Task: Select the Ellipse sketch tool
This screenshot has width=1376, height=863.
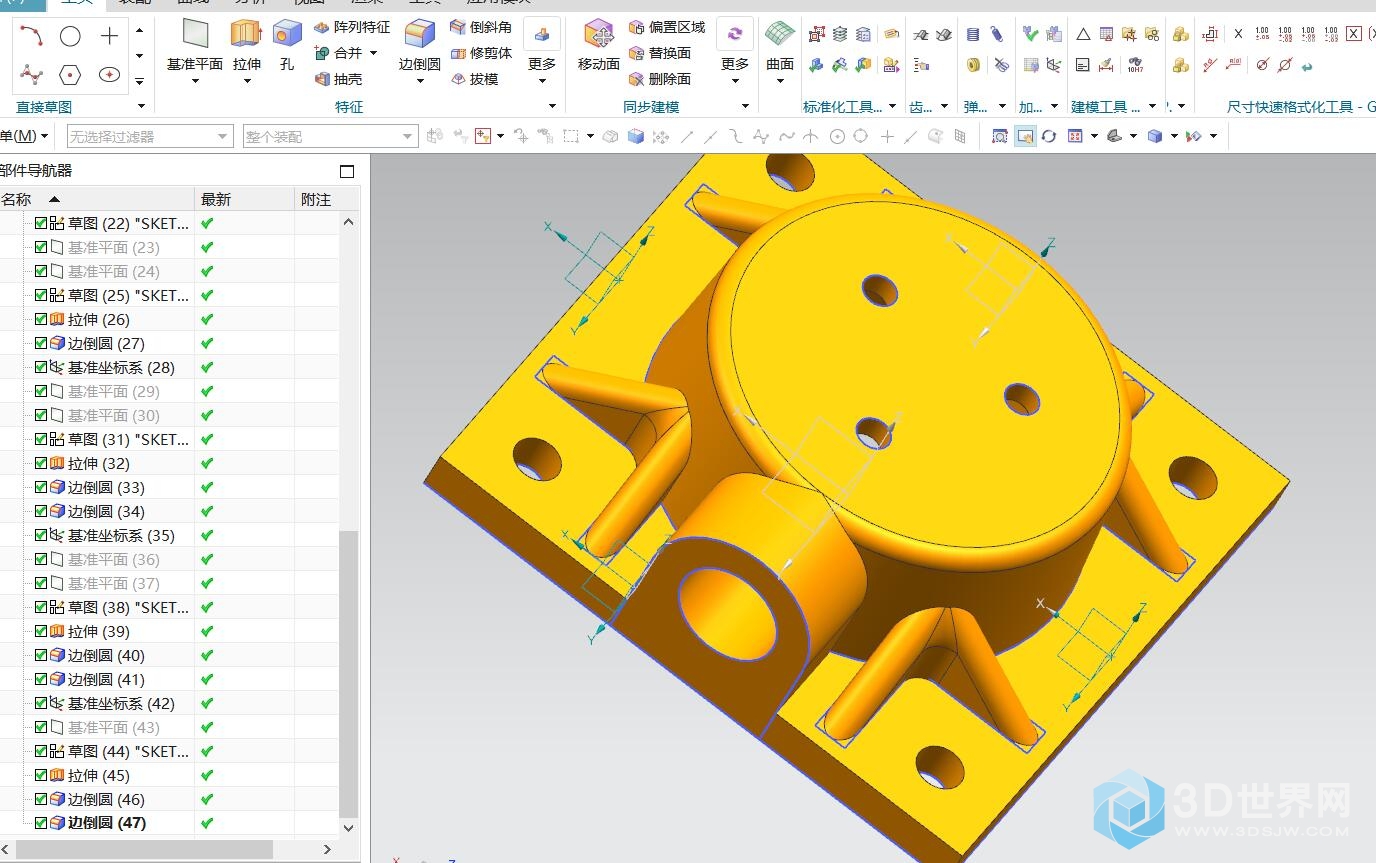Action: [109, 75]
